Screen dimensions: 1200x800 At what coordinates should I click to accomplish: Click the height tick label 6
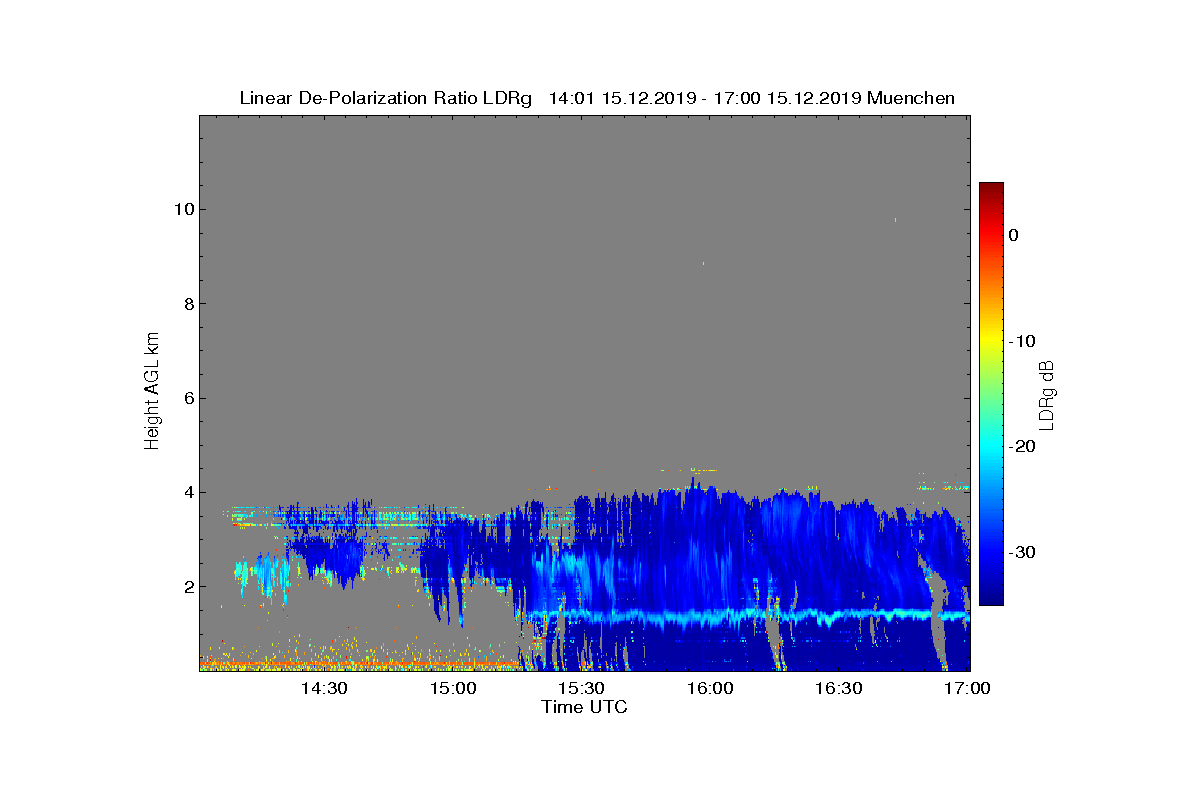point(187,398)
